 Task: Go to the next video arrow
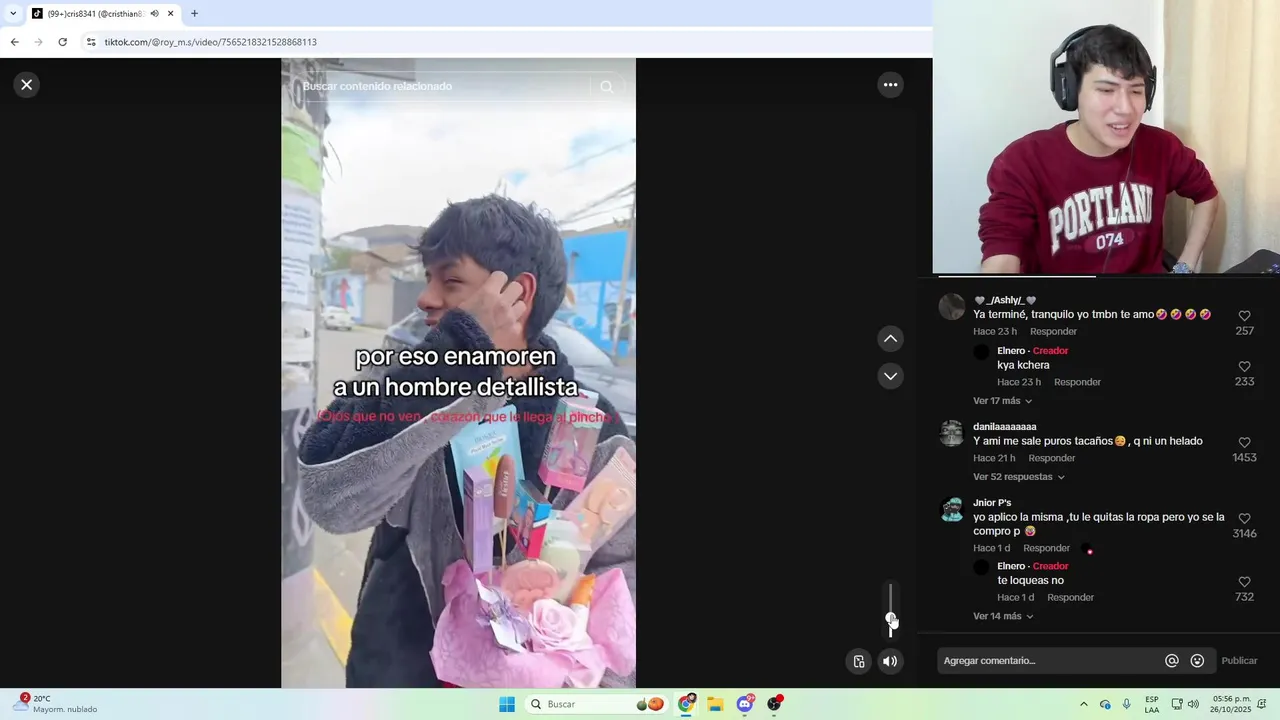coord(890,376)
